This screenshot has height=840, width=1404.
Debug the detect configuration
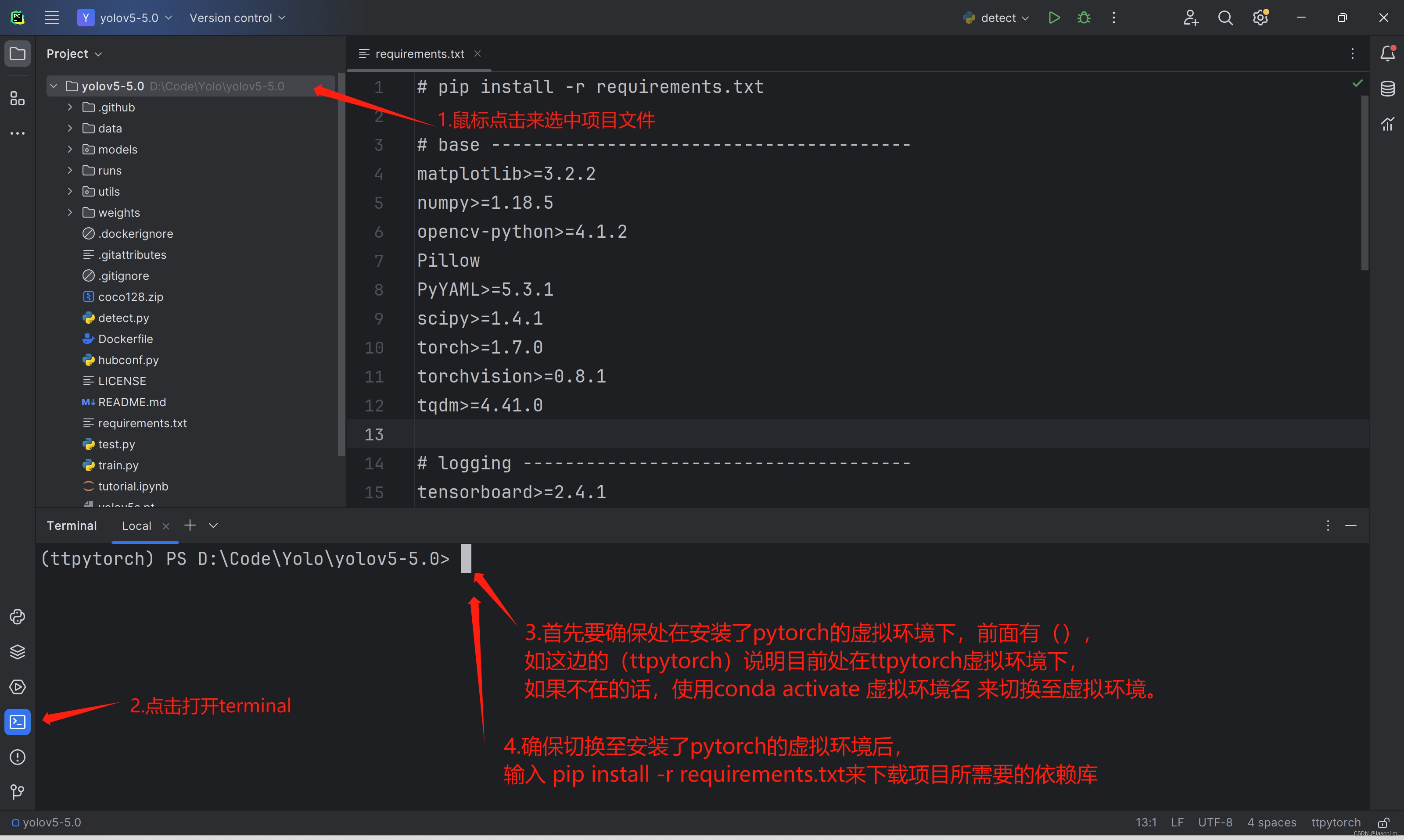point(1084,18)
